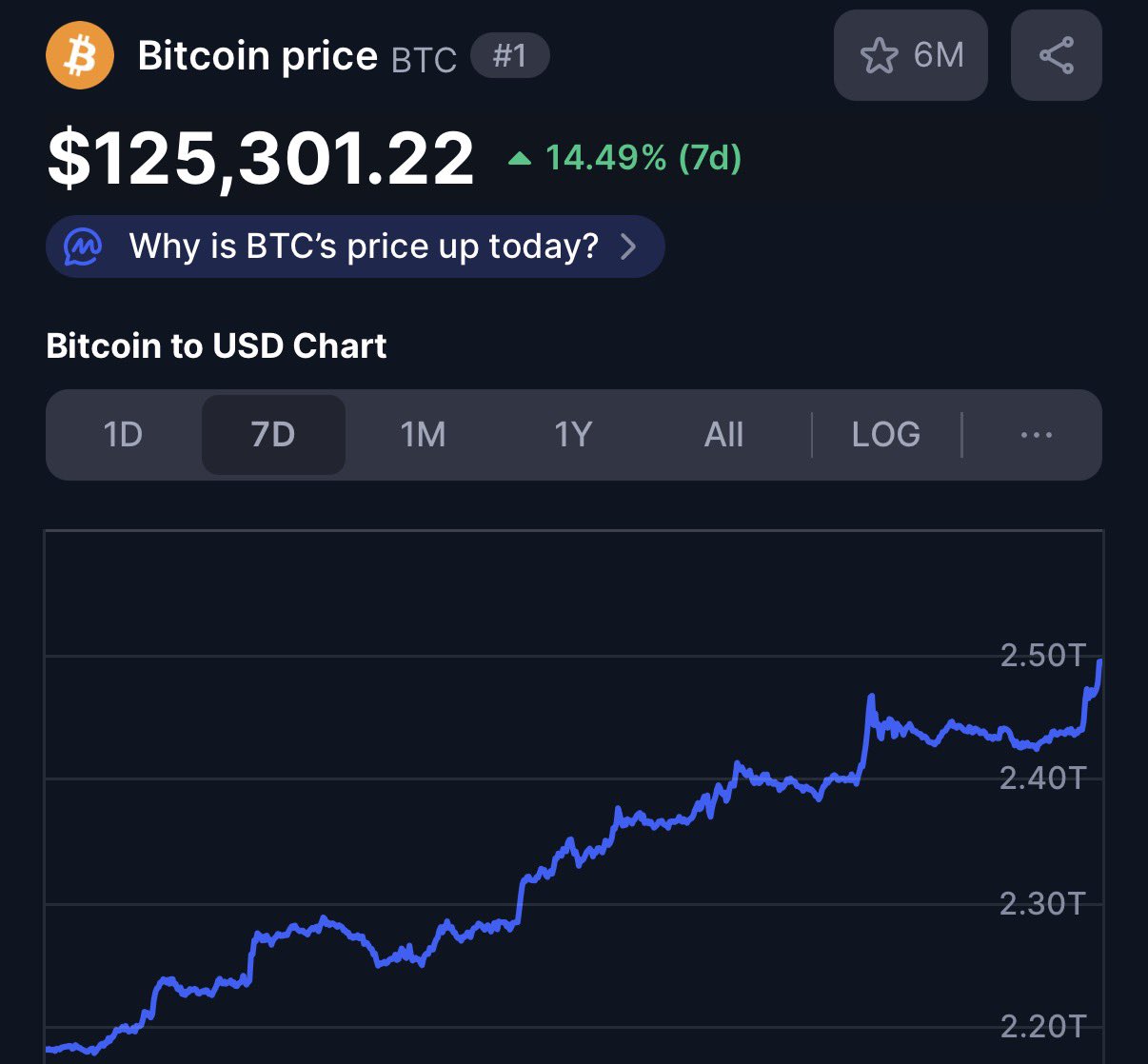Click the $125,301.22 price value
1148x1064 pixels.
pos(261,158)
